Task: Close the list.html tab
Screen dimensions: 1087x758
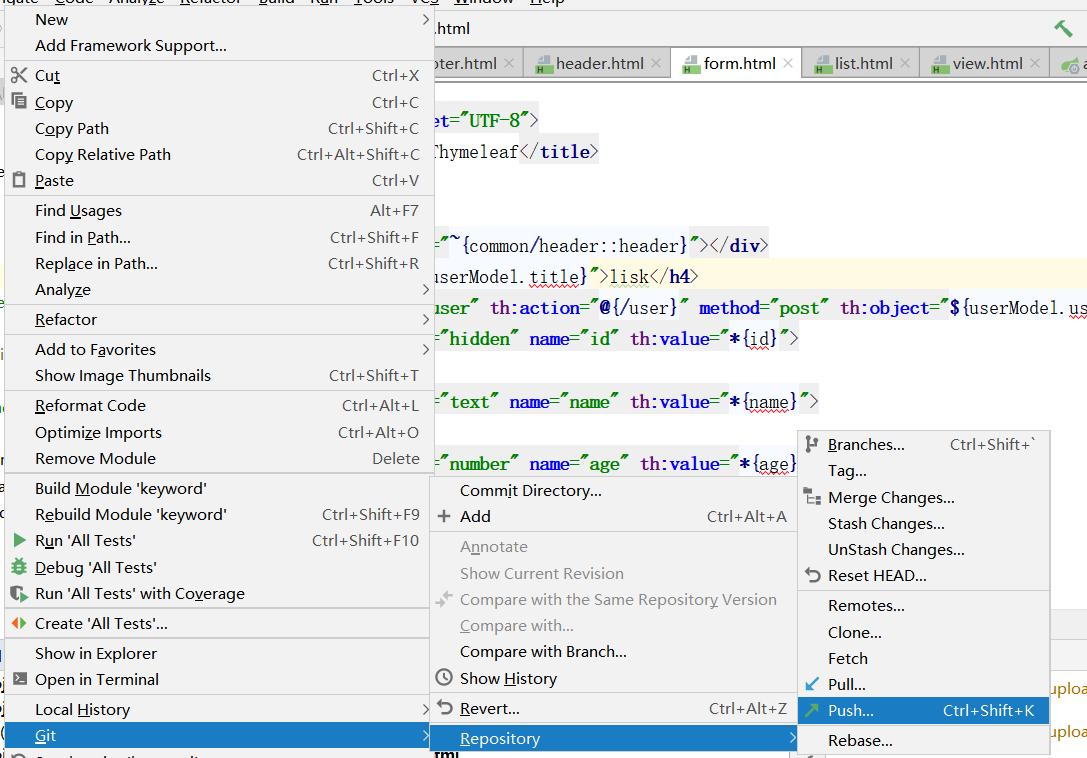Action: 905,63
